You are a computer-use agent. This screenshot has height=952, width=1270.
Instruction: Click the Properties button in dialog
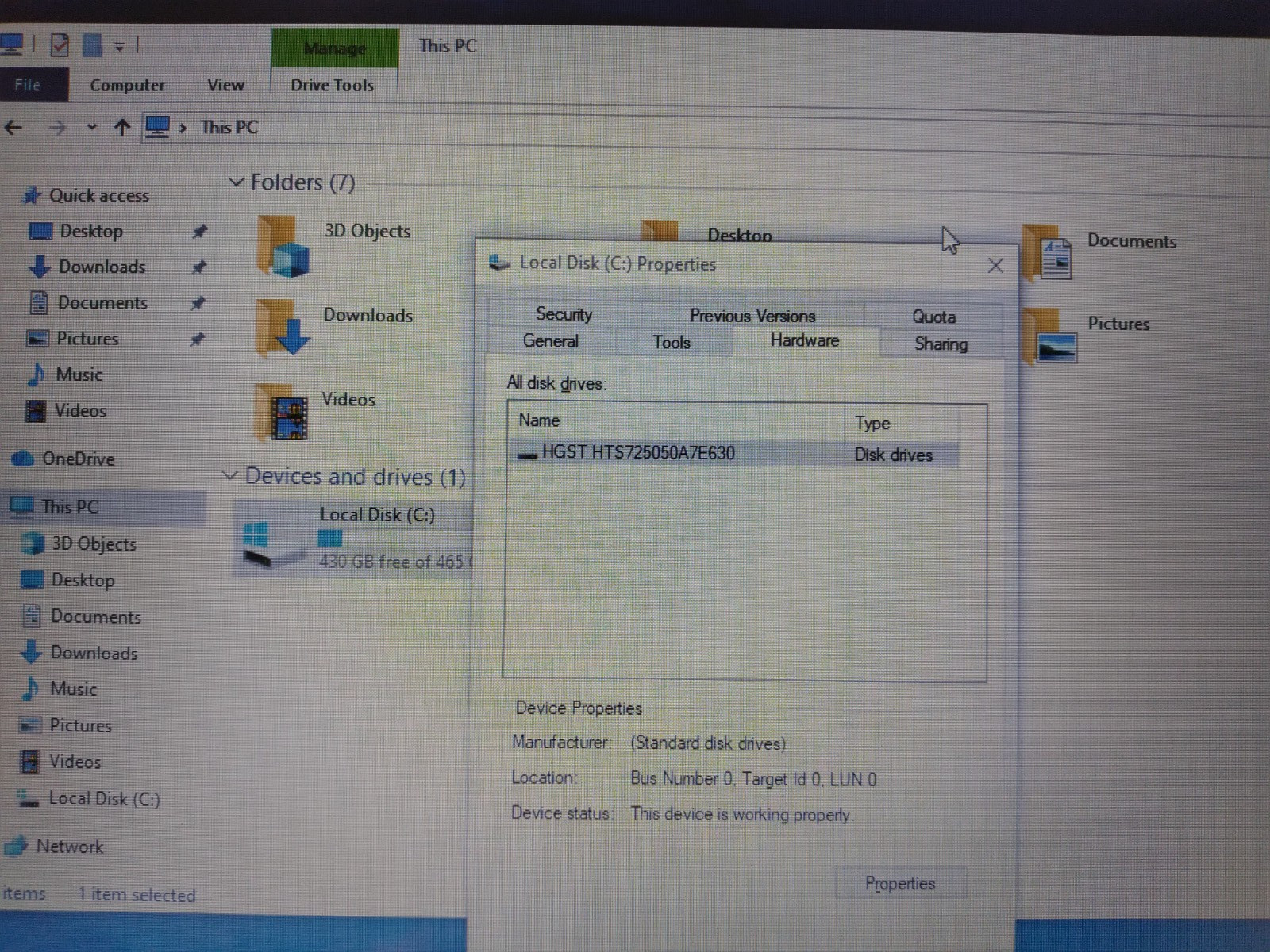point(900,883)
